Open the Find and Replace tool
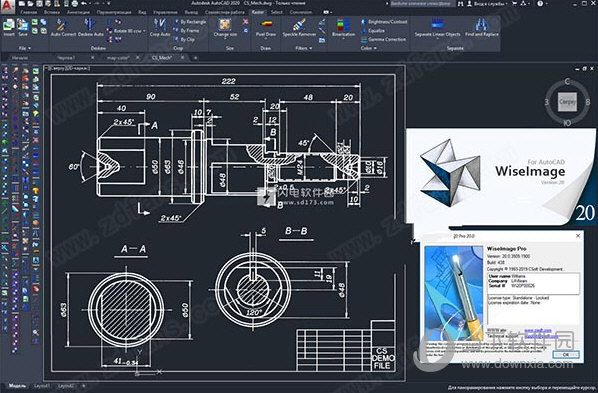Image resolution: width=598 pixels, height=393 pixels. [482, 27]
